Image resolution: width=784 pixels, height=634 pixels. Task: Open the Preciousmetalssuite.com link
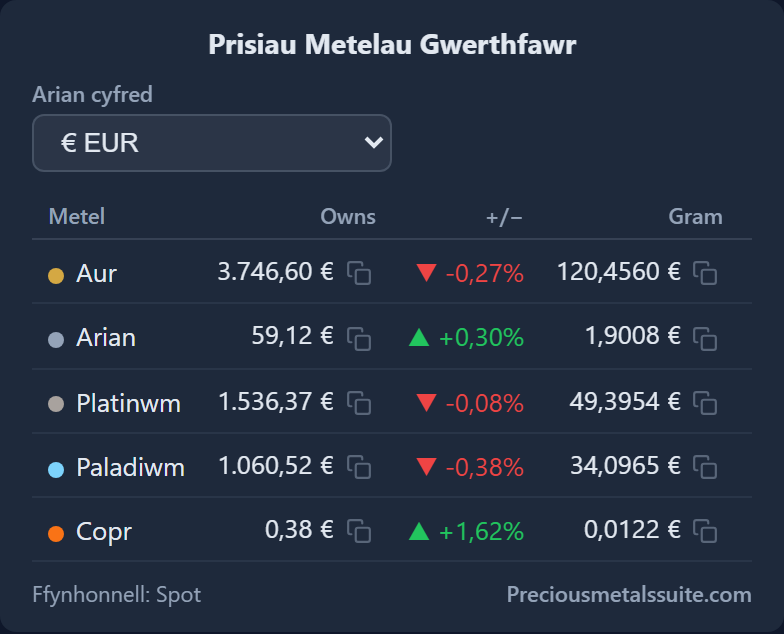629,594
